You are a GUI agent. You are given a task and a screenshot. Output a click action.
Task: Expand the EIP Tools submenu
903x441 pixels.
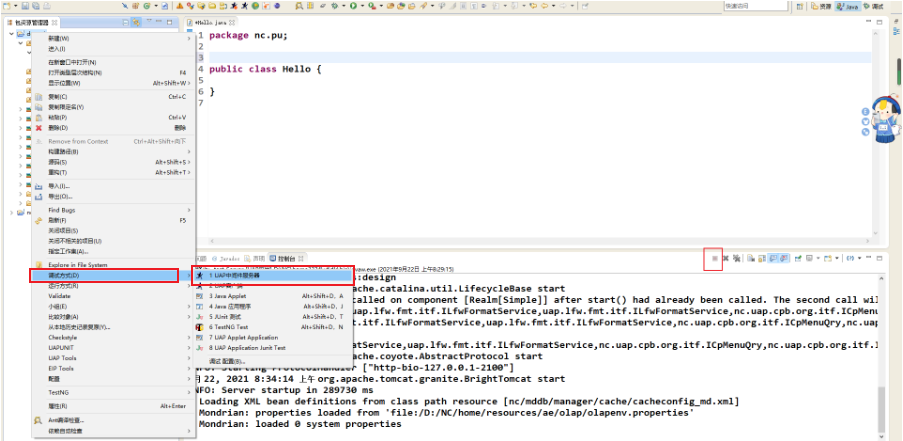click(112, 368)
